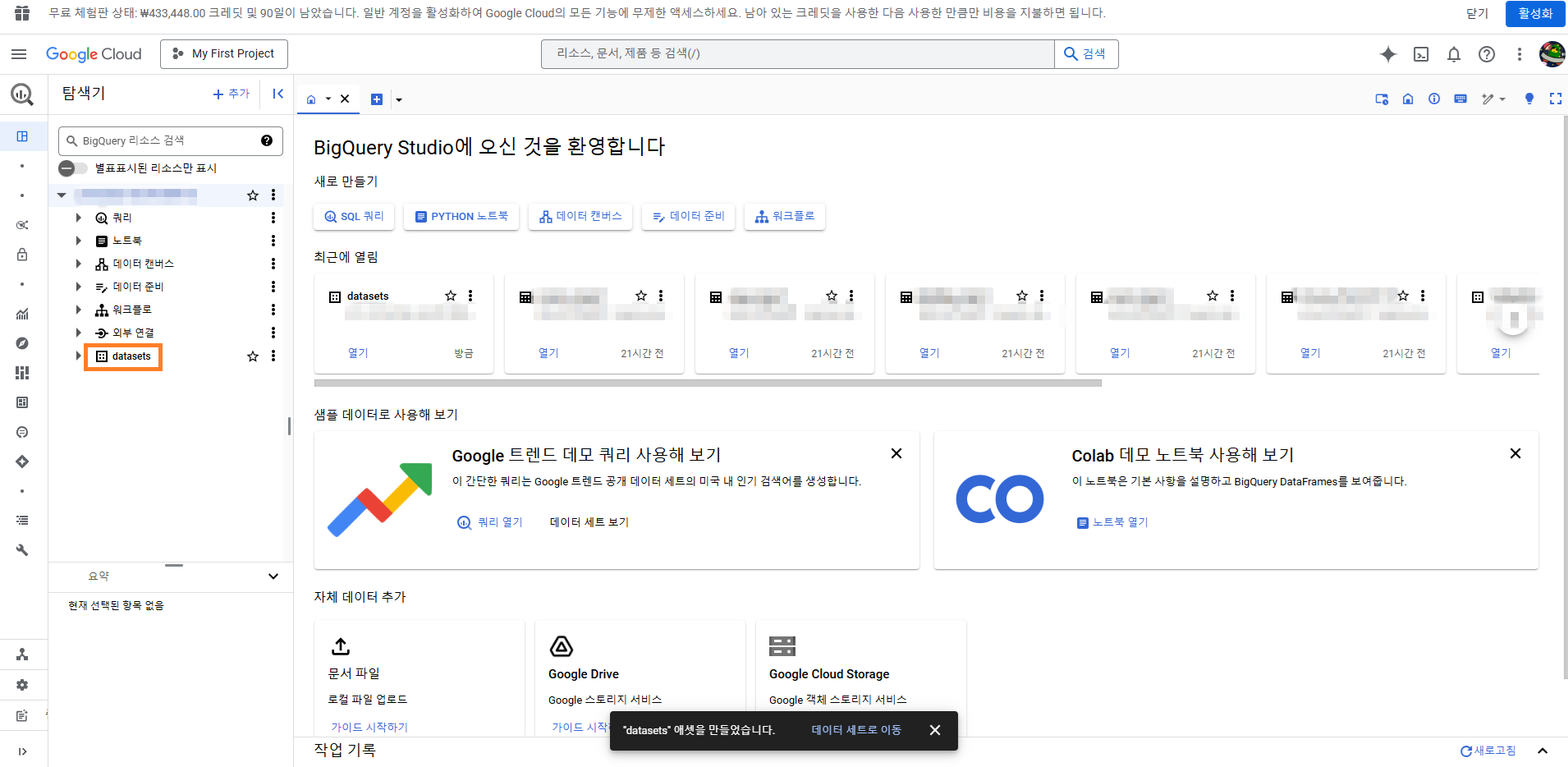Expand the 쿼리 tree node
The height and width of the screenshot is (767, 1568).
78,218
